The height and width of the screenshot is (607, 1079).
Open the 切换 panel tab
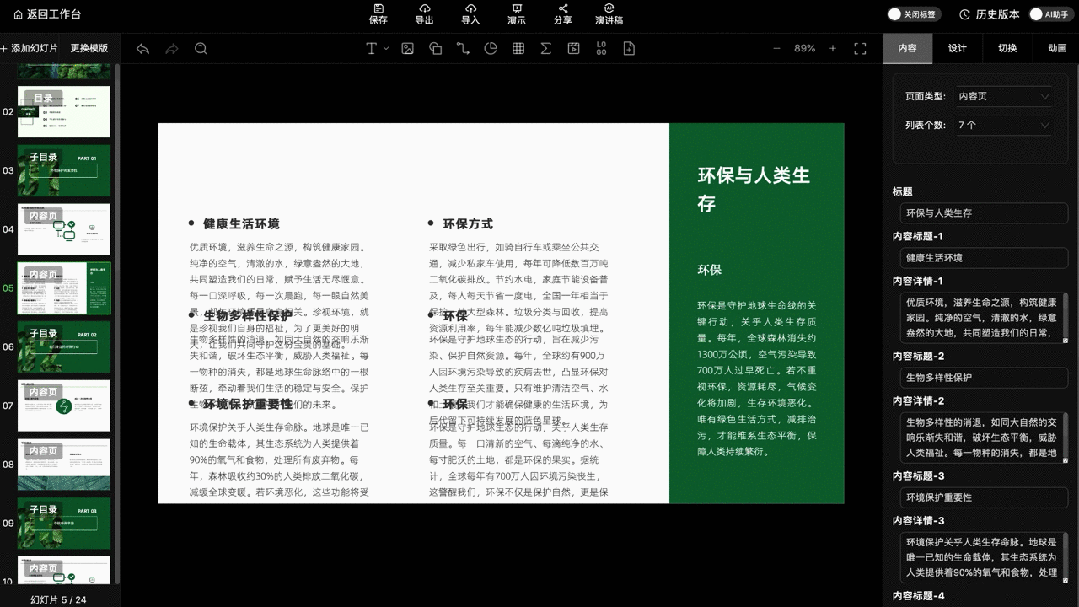pyautogui.click(x=1006, y=47)
